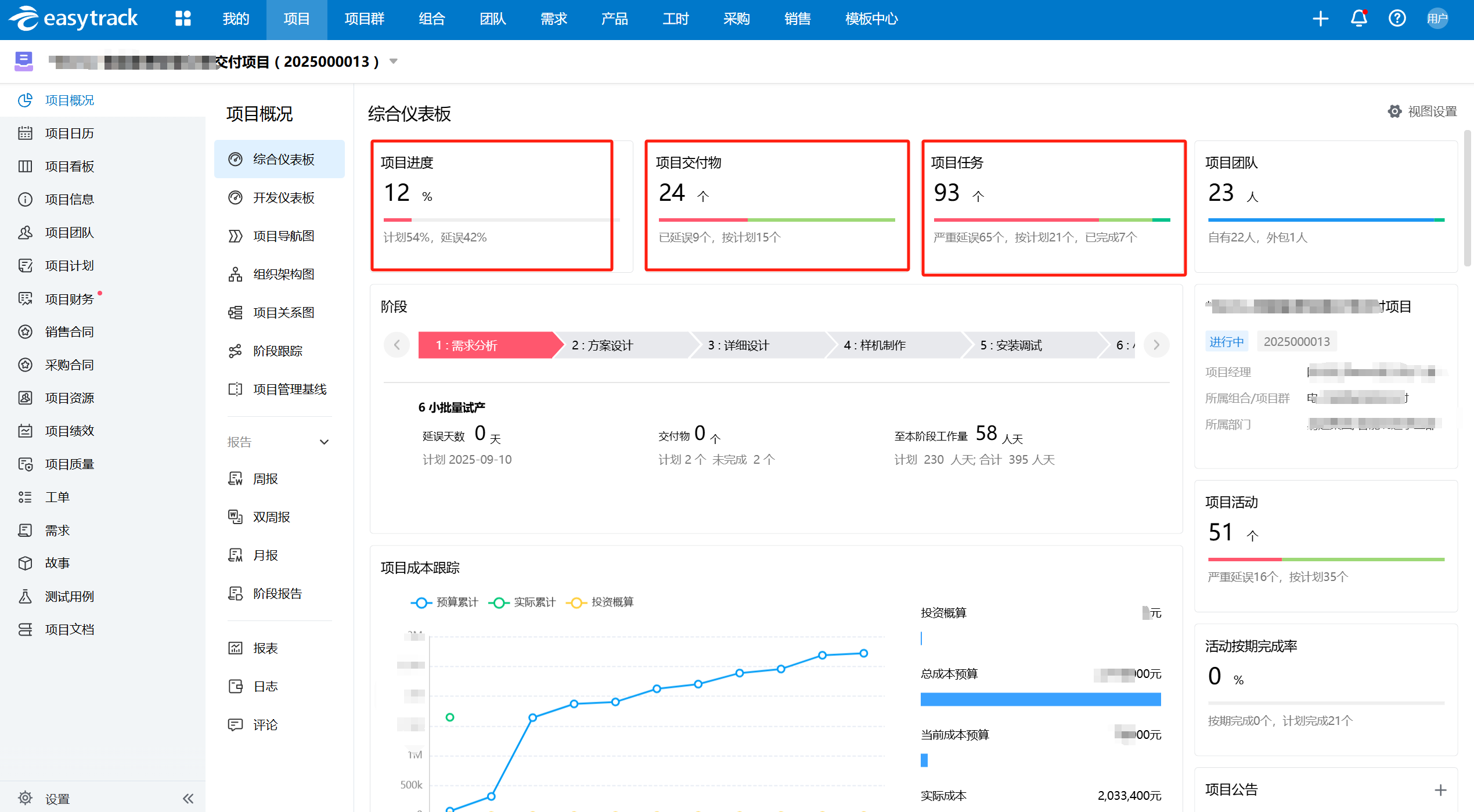The height and width of the screenshot is (812, 1474).
Task: Open 组织架构图 in the overview menu
Action: (283, 274)
